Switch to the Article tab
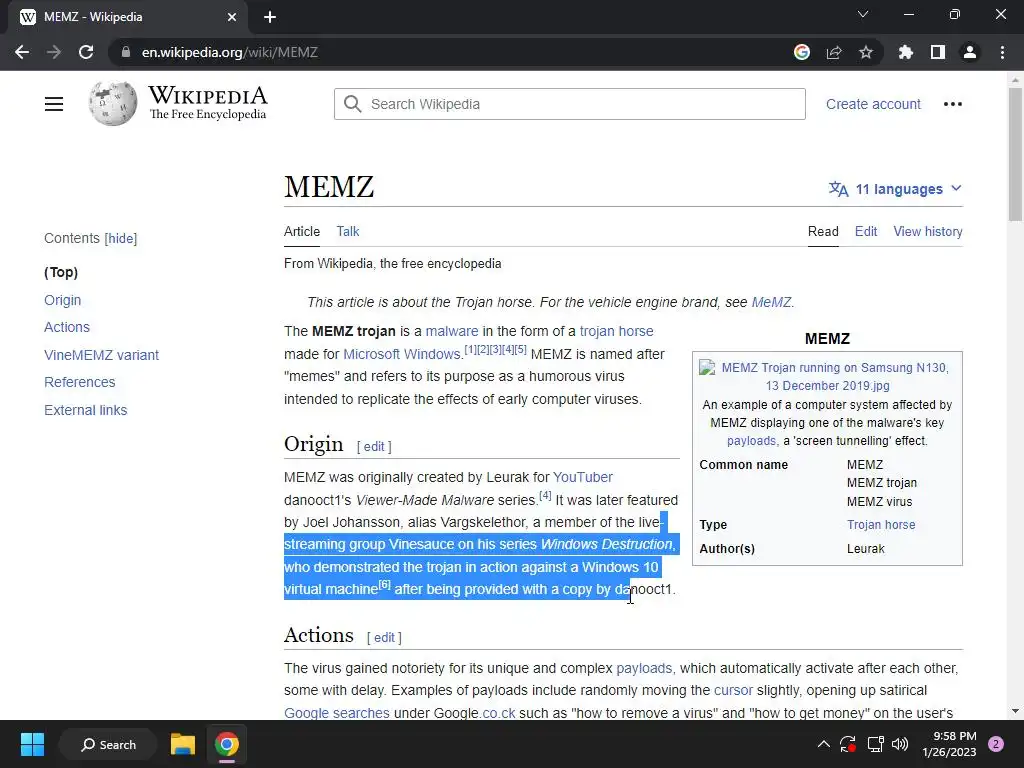Screen dimensions: 1024x768 (x=302, y=231)
